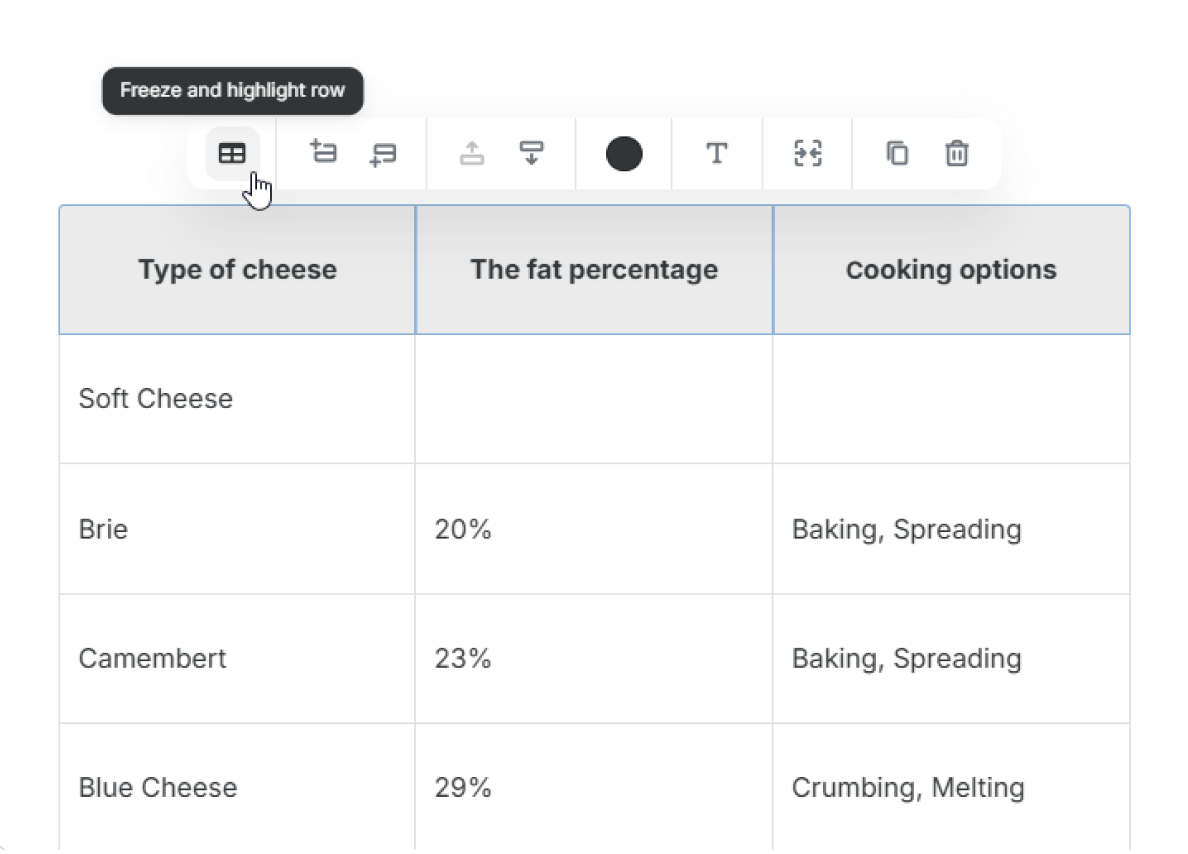Duplicate row with copy icon
The image size is (1188, 854).
click(x=897, y=154)
